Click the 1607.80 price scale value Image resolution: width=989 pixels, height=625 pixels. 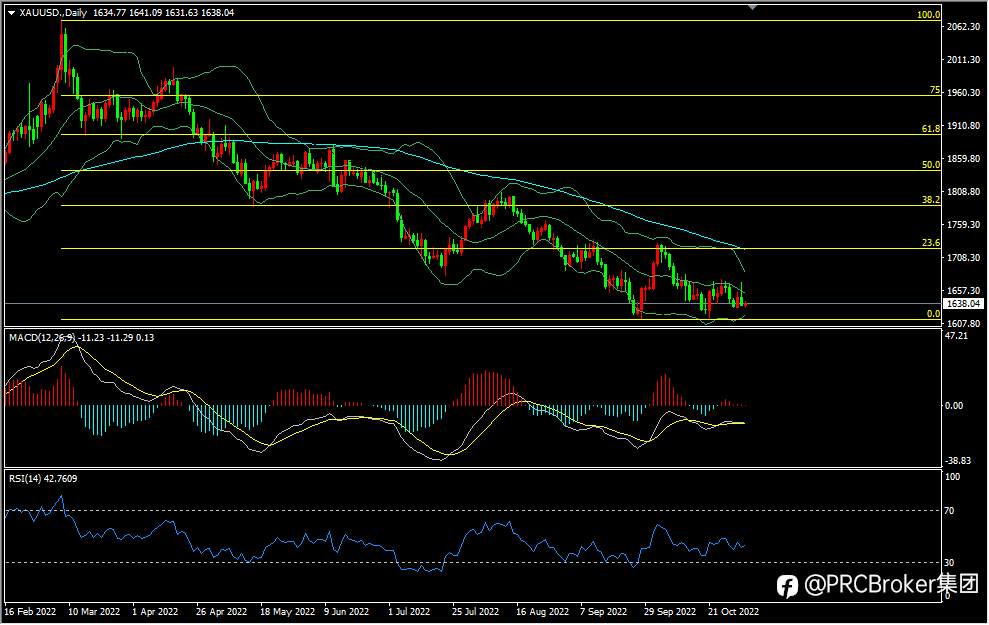tap(963, 324)
